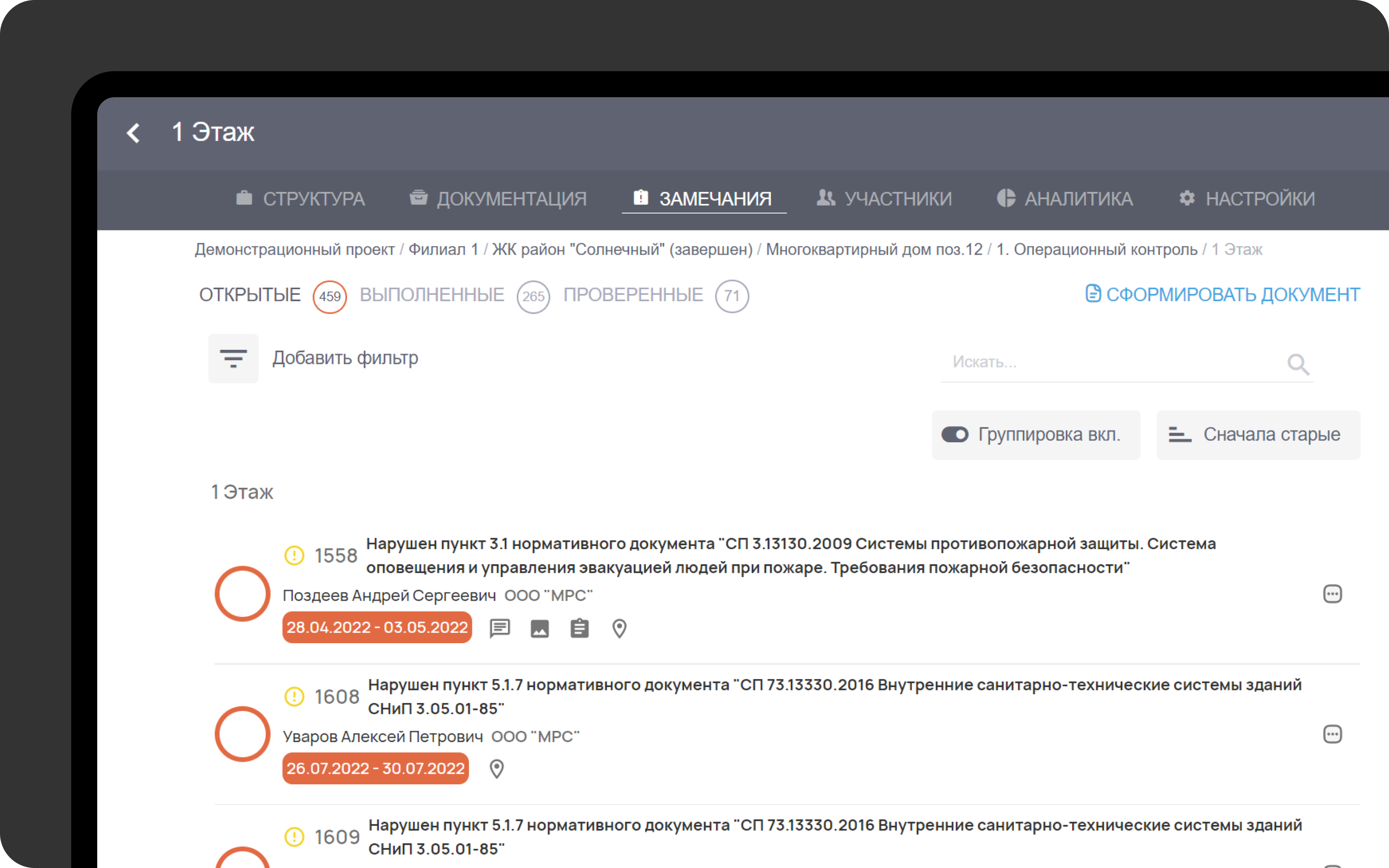1389x868 pixels.
Task: Click the 265 completed count badge
Action: (x=533, y=296)
